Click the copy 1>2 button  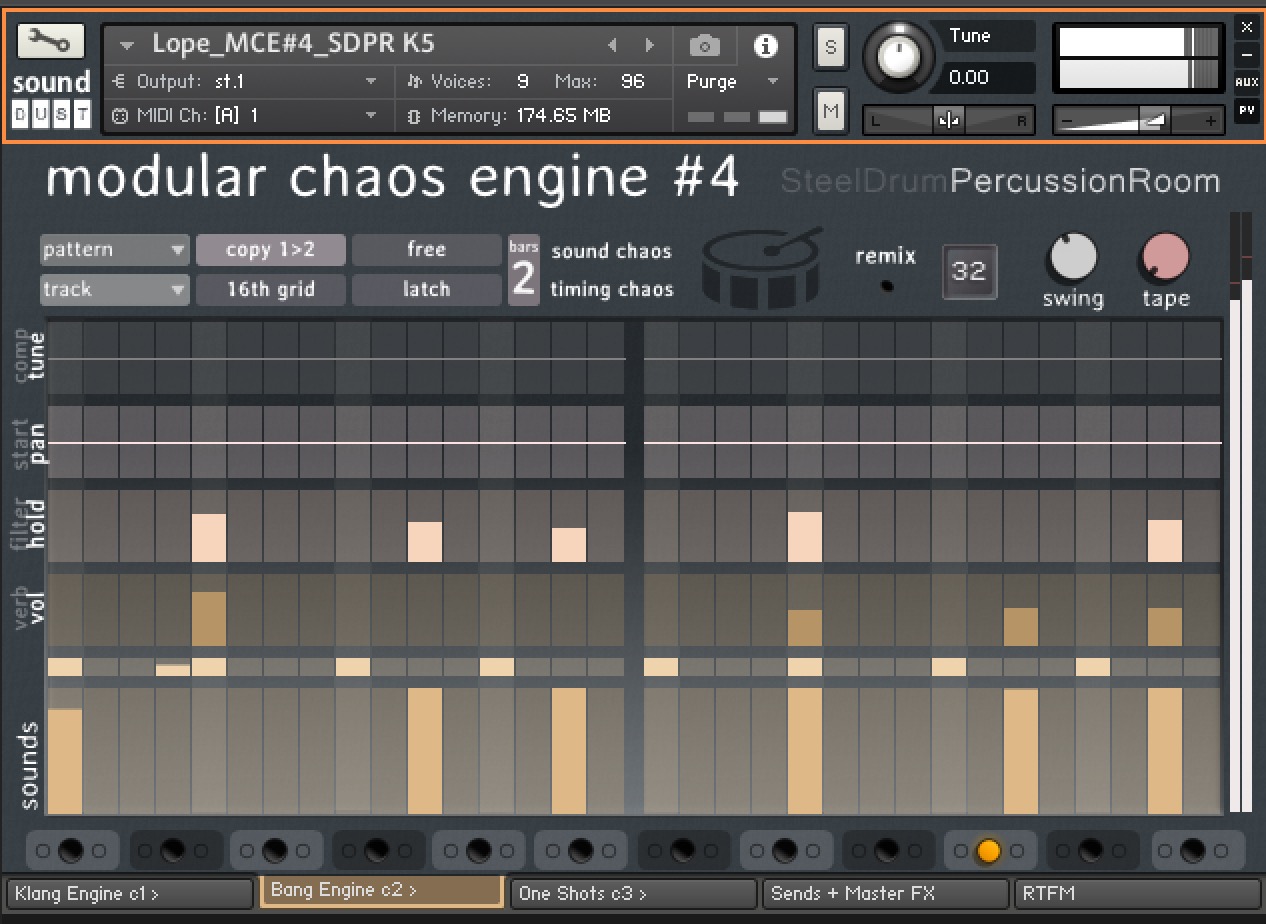click(270, 249)
